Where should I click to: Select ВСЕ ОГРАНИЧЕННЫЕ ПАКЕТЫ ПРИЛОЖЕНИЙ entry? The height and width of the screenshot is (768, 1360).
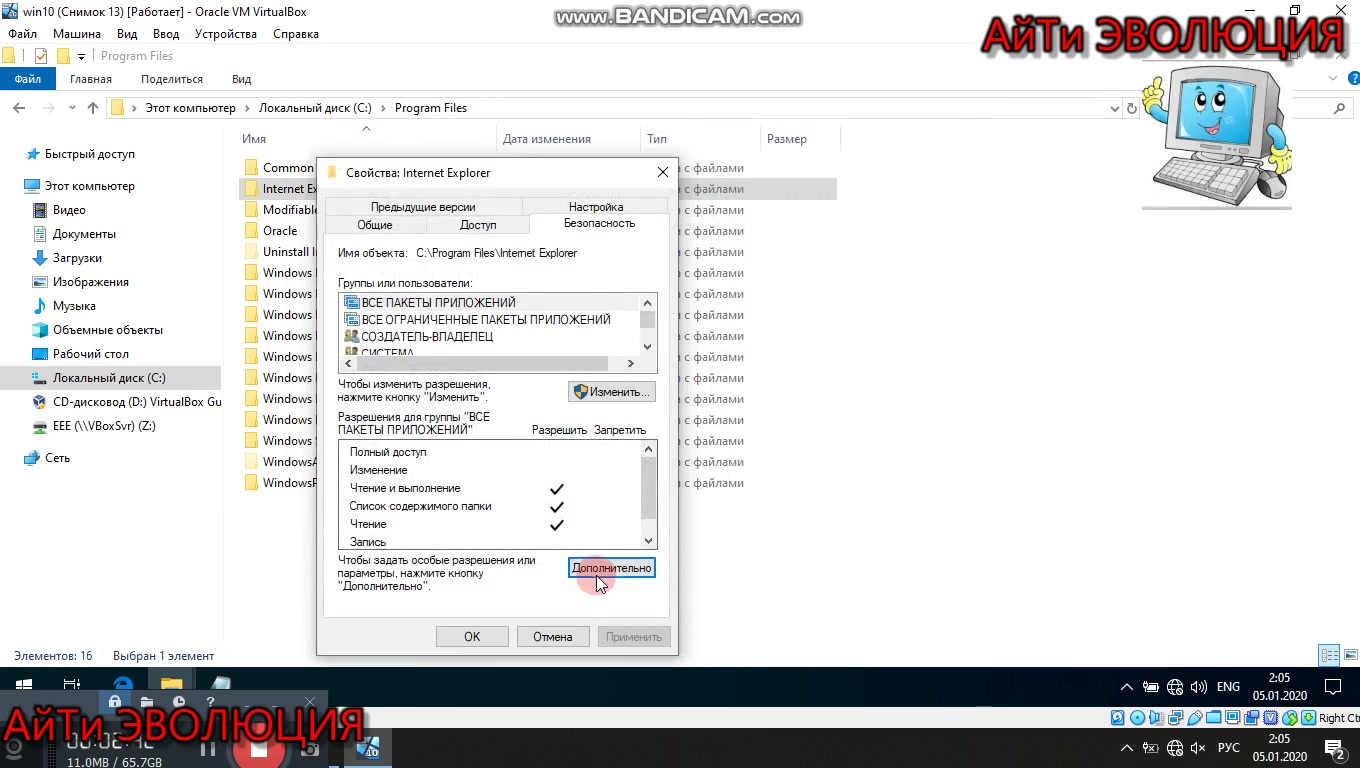click(x=486, y=320)
